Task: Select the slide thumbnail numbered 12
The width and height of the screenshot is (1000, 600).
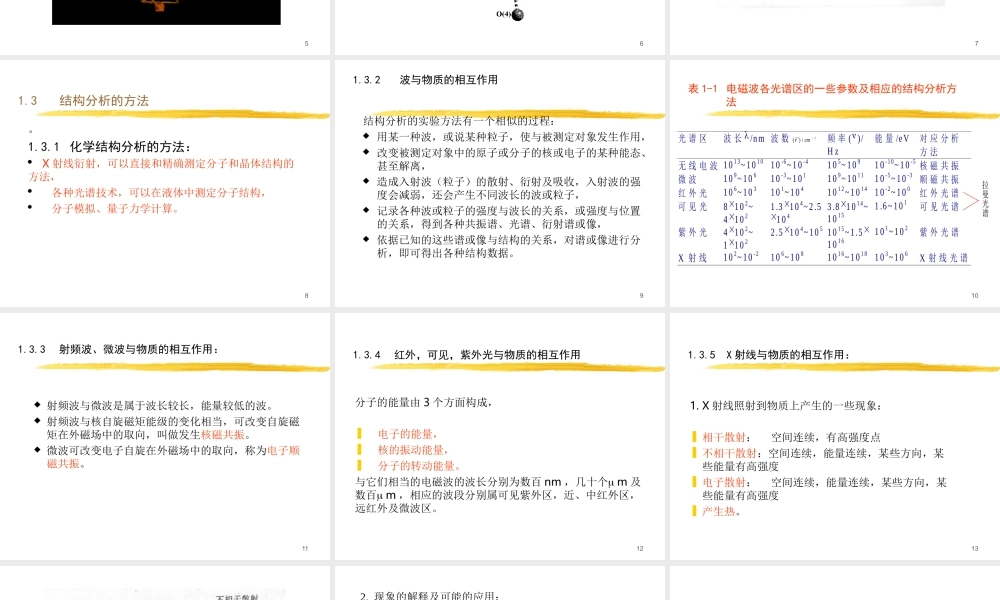Action: 500,436
